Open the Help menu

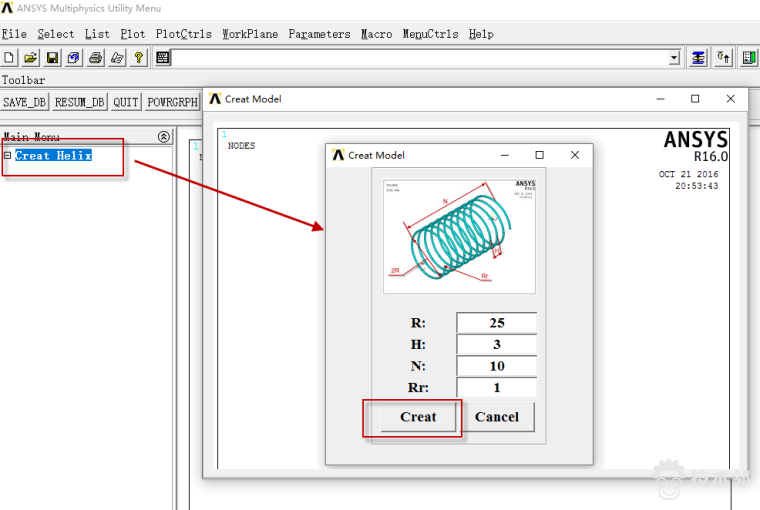click(x=481, y=34)
